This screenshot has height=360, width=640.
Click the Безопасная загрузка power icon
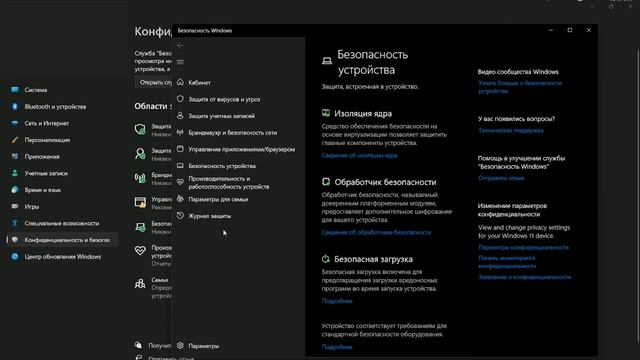point(326,259)
